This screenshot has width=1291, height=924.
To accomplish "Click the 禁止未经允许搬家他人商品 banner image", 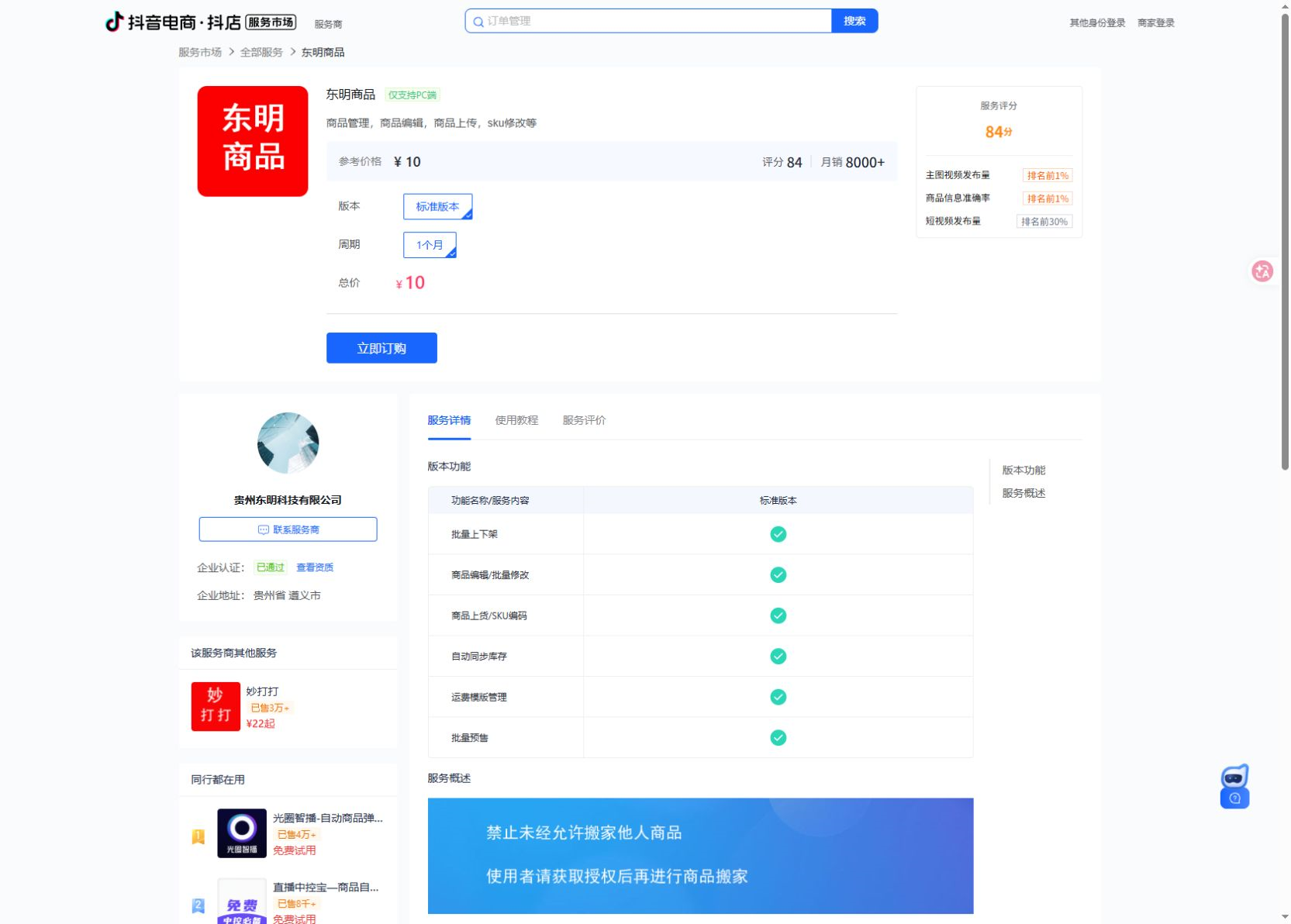I will point(700,856).
